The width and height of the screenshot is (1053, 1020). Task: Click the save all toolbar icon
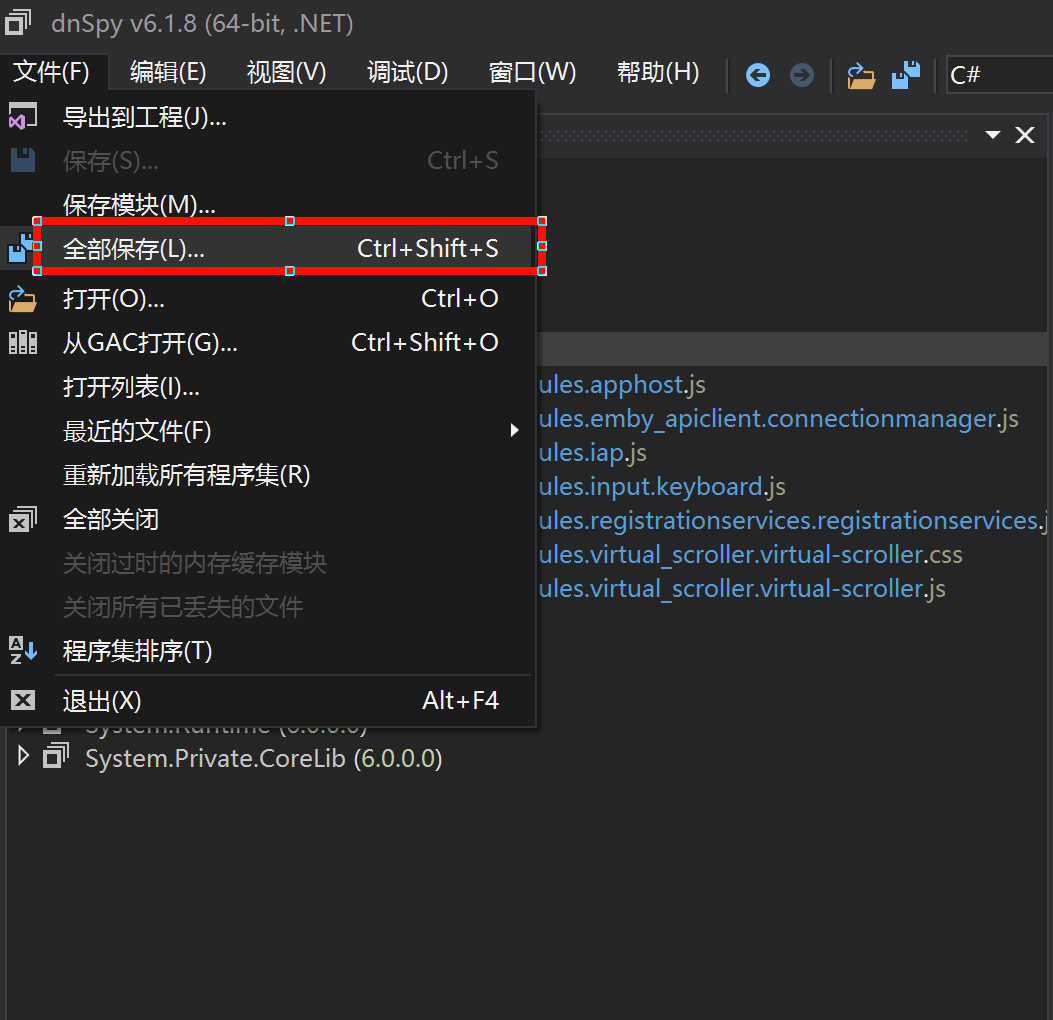pyautogui.click(x=906, y=75)
